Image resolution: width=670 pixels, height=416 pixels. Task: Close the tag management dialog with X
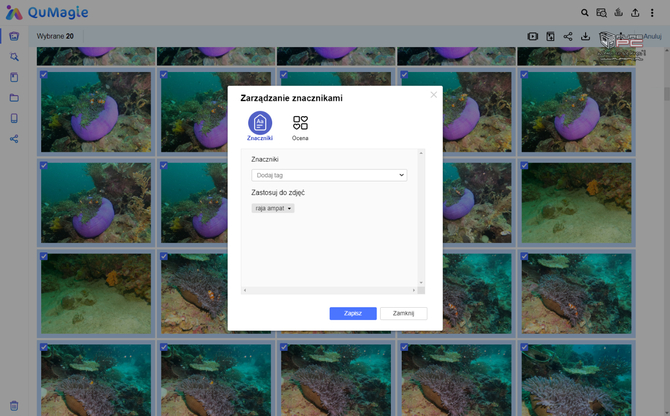(433, 95)
